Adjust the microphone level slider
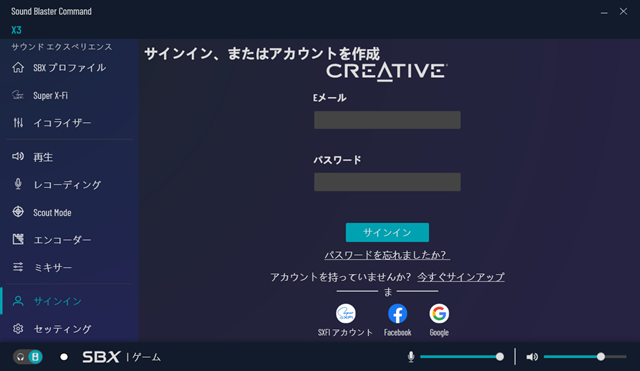 click(461, 357)
